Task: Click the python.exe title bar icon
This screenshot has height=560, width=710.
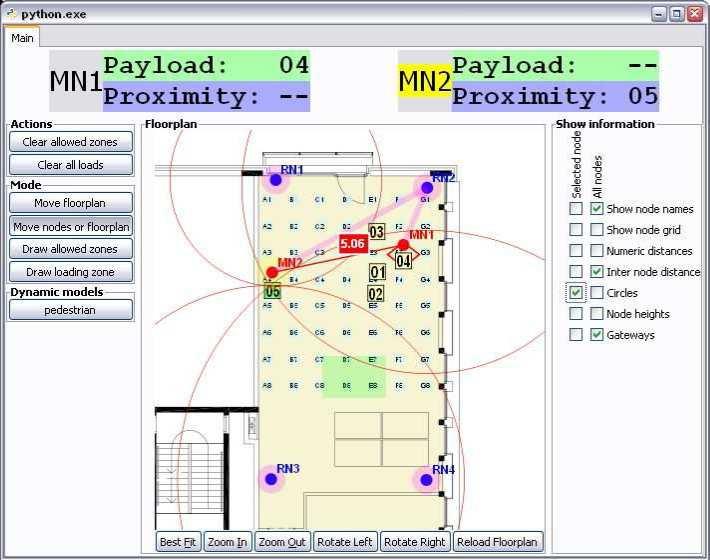Action: pos(11,14)
